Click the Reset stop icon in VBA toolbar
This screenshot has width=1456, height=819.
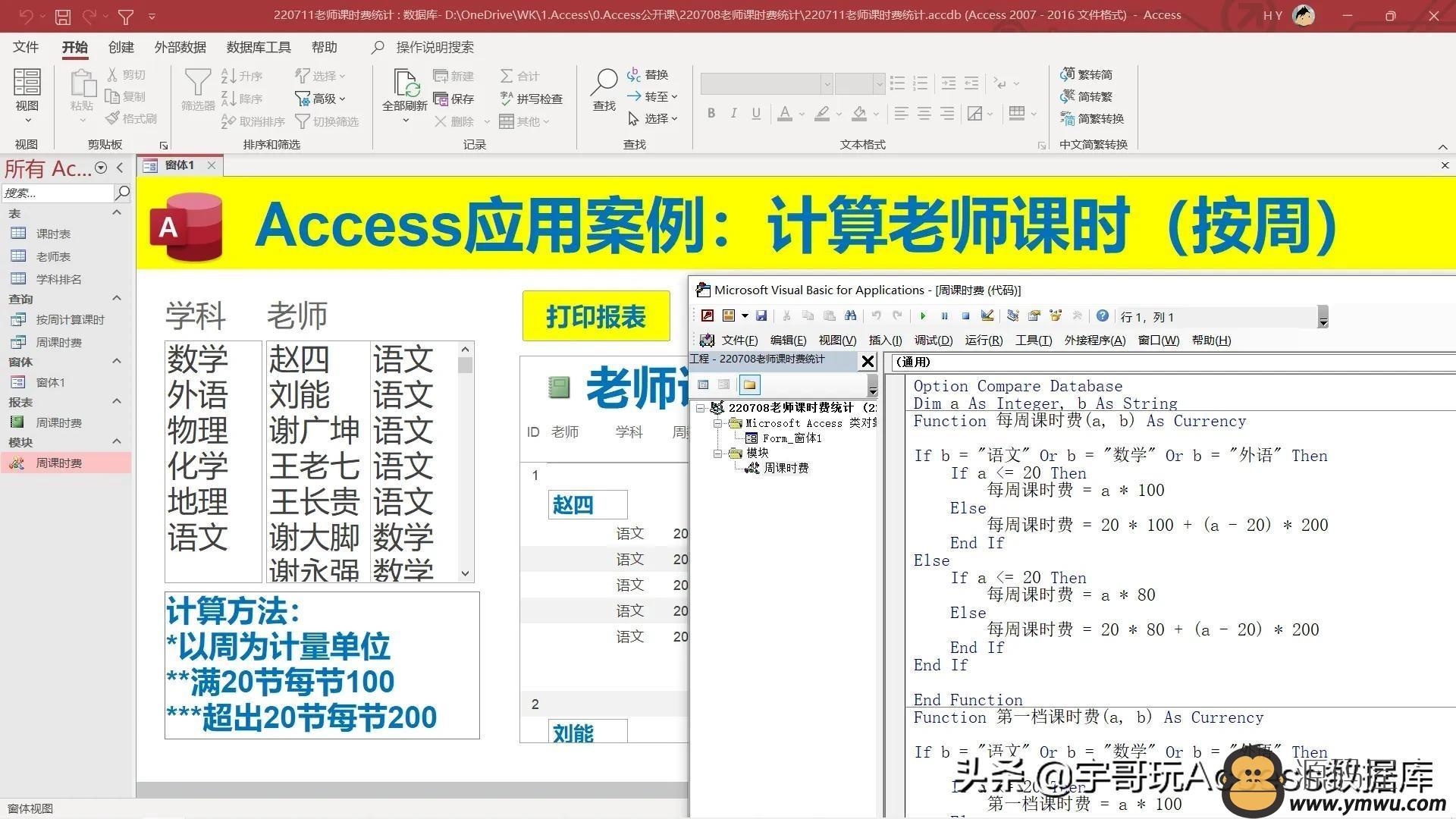point(965,316)
